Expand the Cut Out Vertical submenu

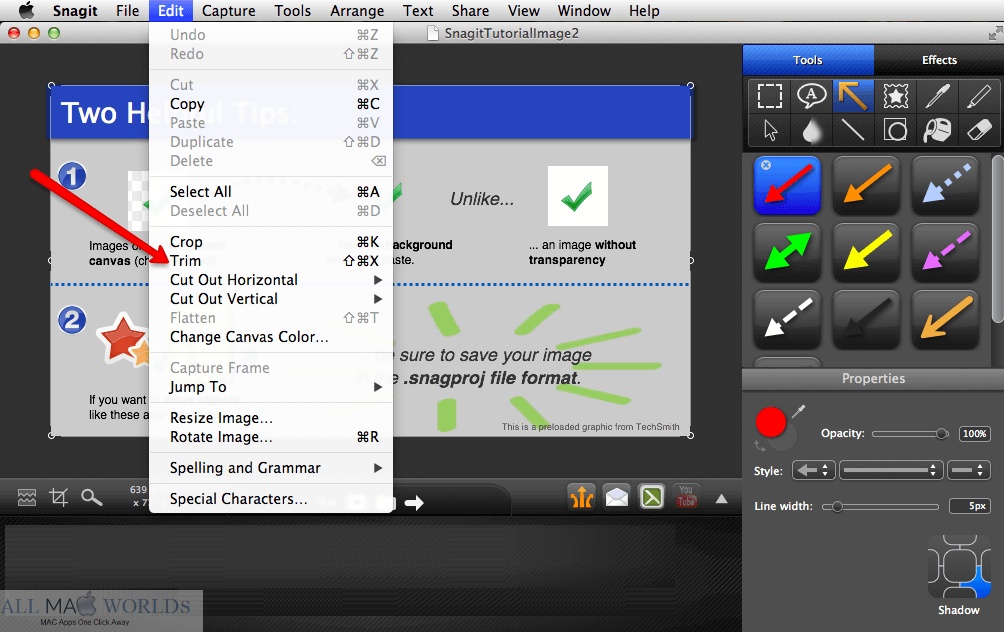pyautogui.click(x=271, y=299)
